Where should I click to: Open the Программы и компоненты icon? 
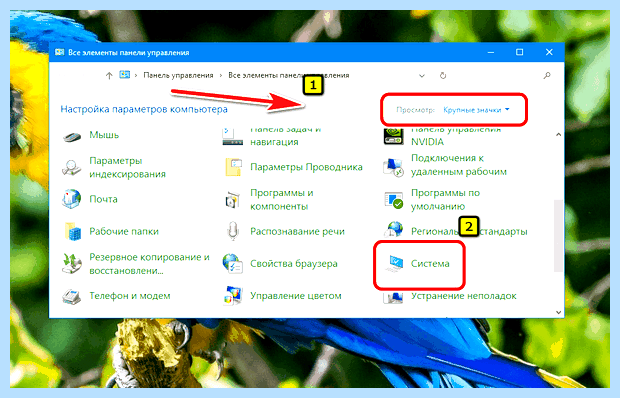click(x=232, y=200)
